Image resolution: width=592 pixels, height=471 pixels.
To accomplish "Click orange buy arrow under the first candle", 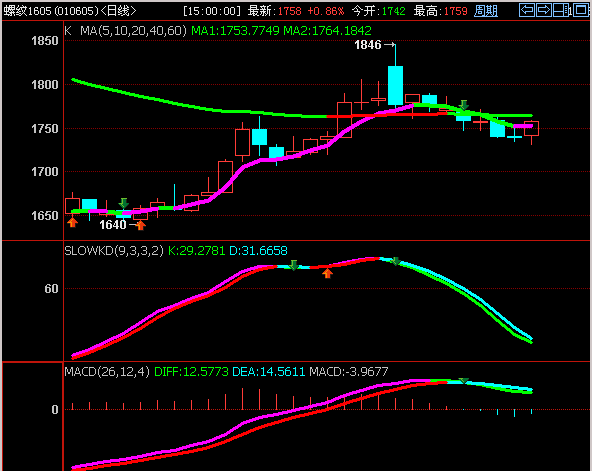I will point(72,222).
